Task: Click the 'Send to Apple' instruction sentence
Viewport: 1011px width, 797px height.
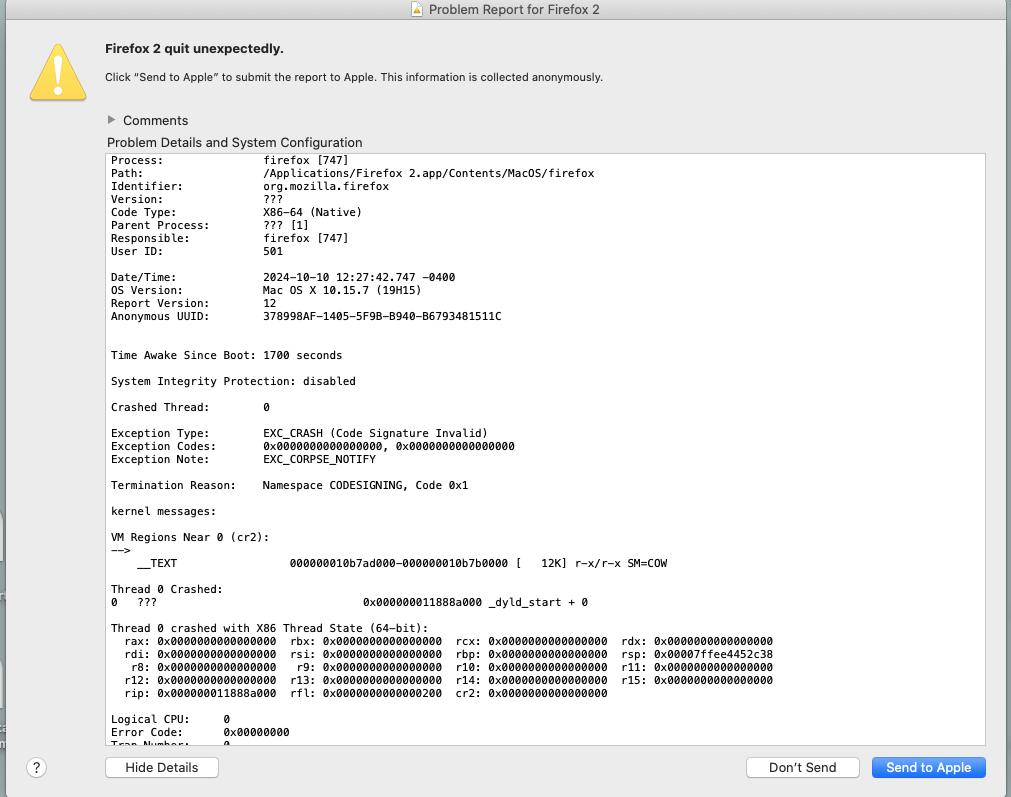Action: click(x=354, y=77)
